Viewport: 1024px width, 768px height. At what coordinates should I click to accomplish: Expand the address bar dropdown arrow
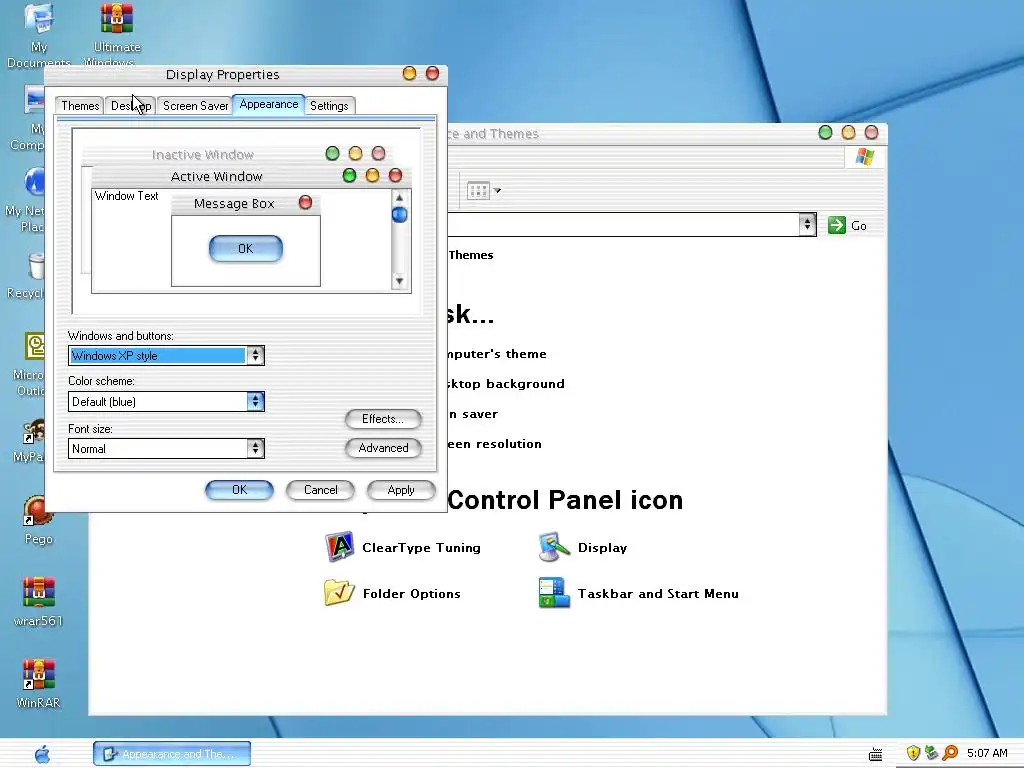(x=808, y=225)
